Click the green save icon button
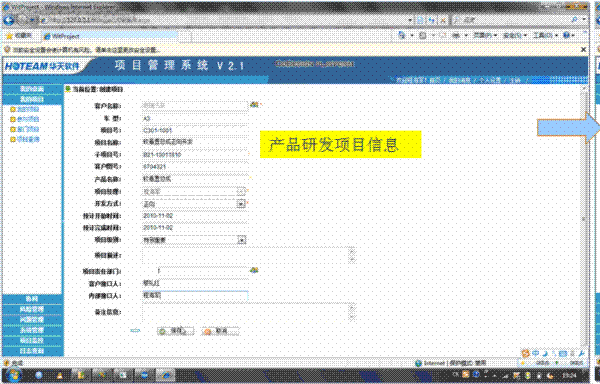600x384 pixels. tap(162, 332)
